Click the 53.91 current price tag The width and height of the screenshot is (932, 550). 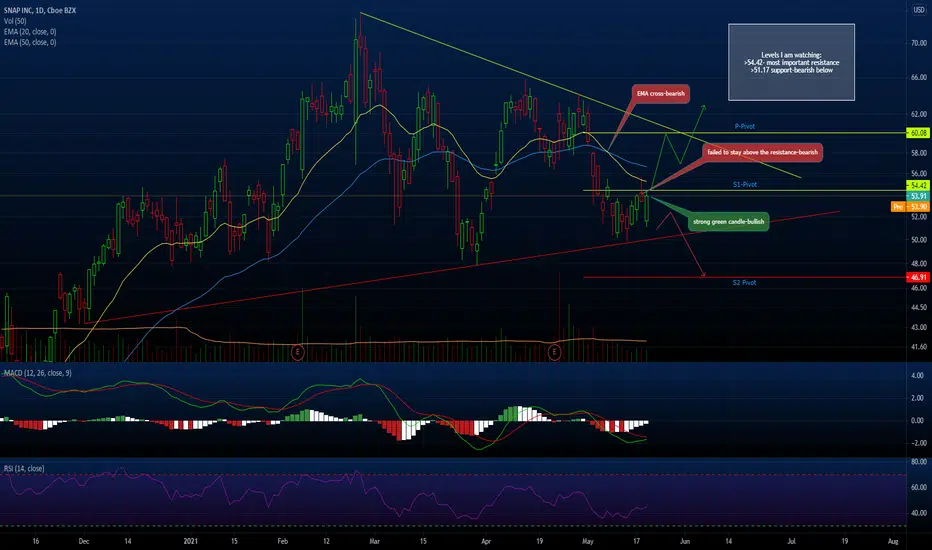pos(918,196)
